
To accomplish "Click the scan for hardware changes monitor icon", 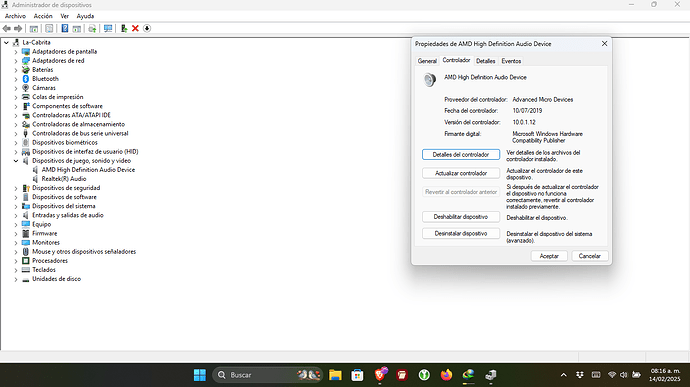I will pyautogui.click(x=108, y=28).
